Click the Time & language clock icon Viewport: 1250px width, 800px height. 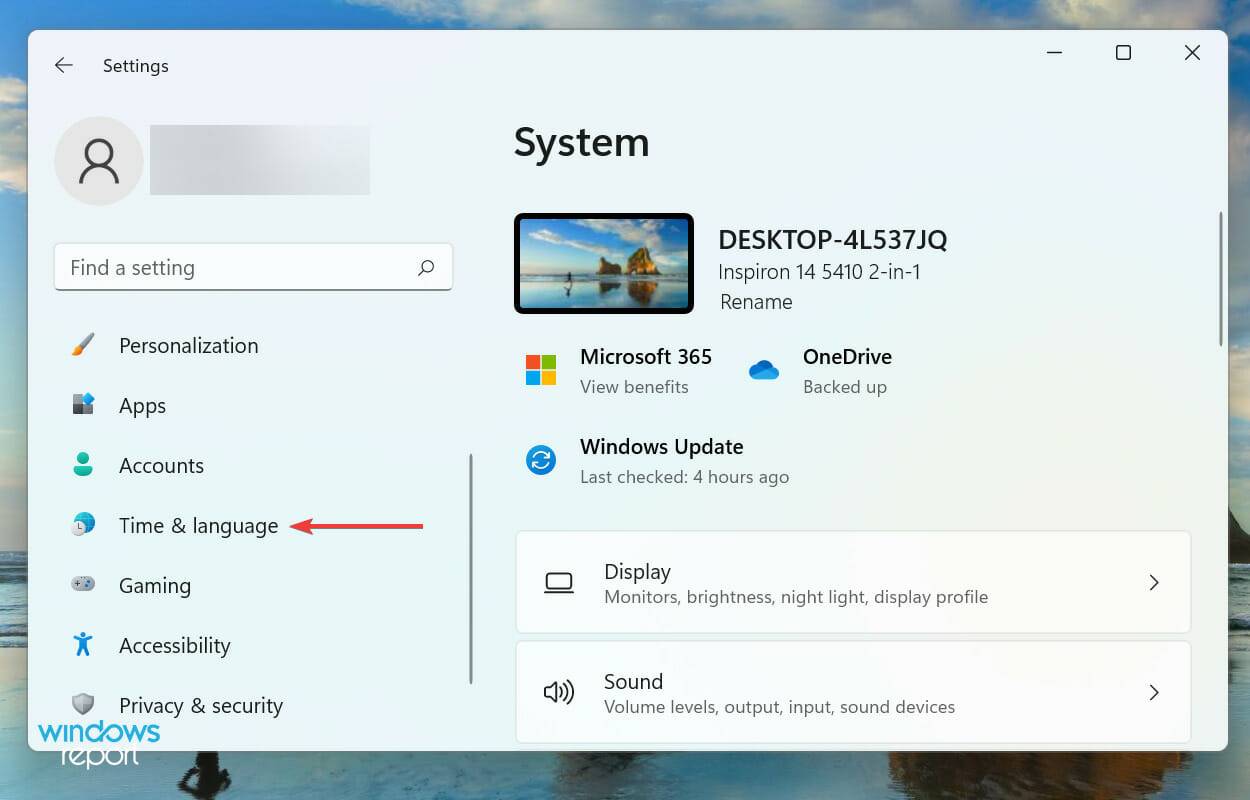[82, 525]
